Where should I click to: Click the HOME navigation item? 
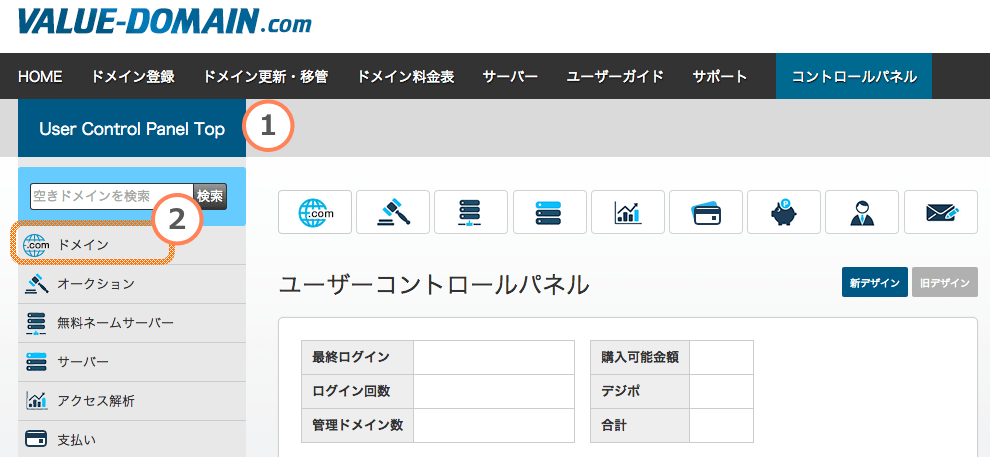pyautogui.click(x=40, y=76)
